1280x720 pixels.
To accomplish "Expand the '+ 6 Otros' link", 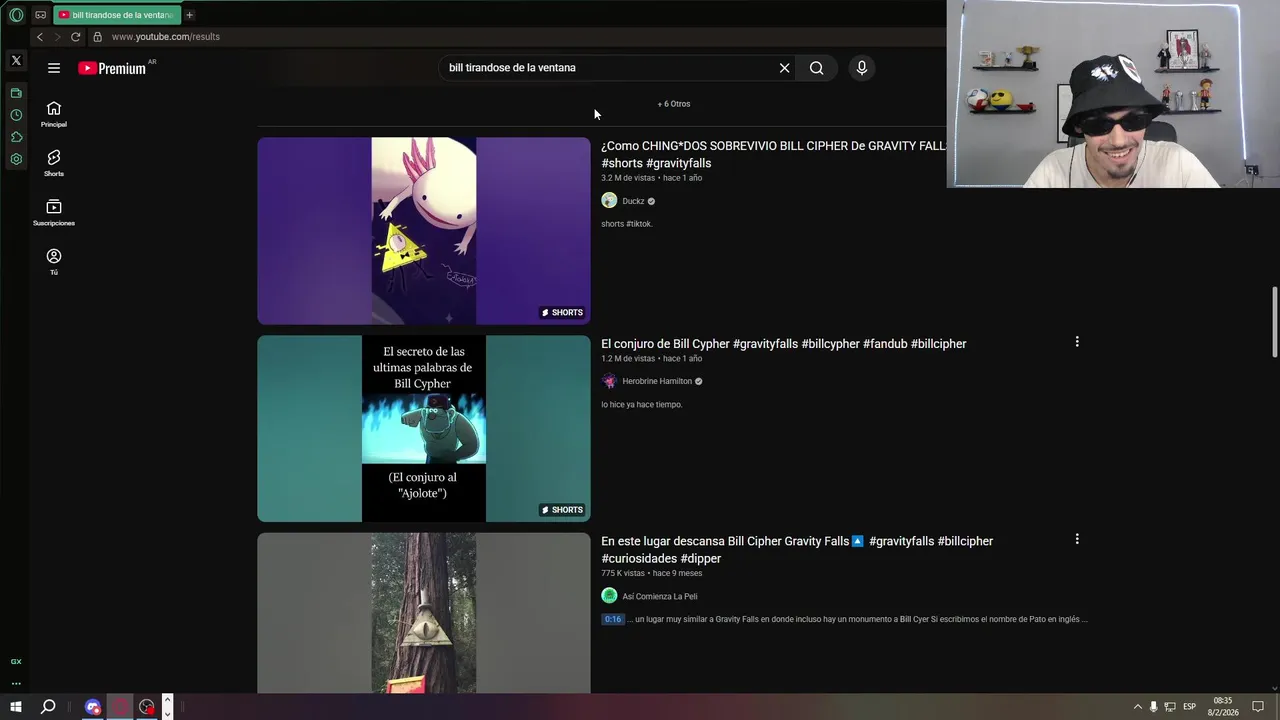I will (x=674, y=104).
